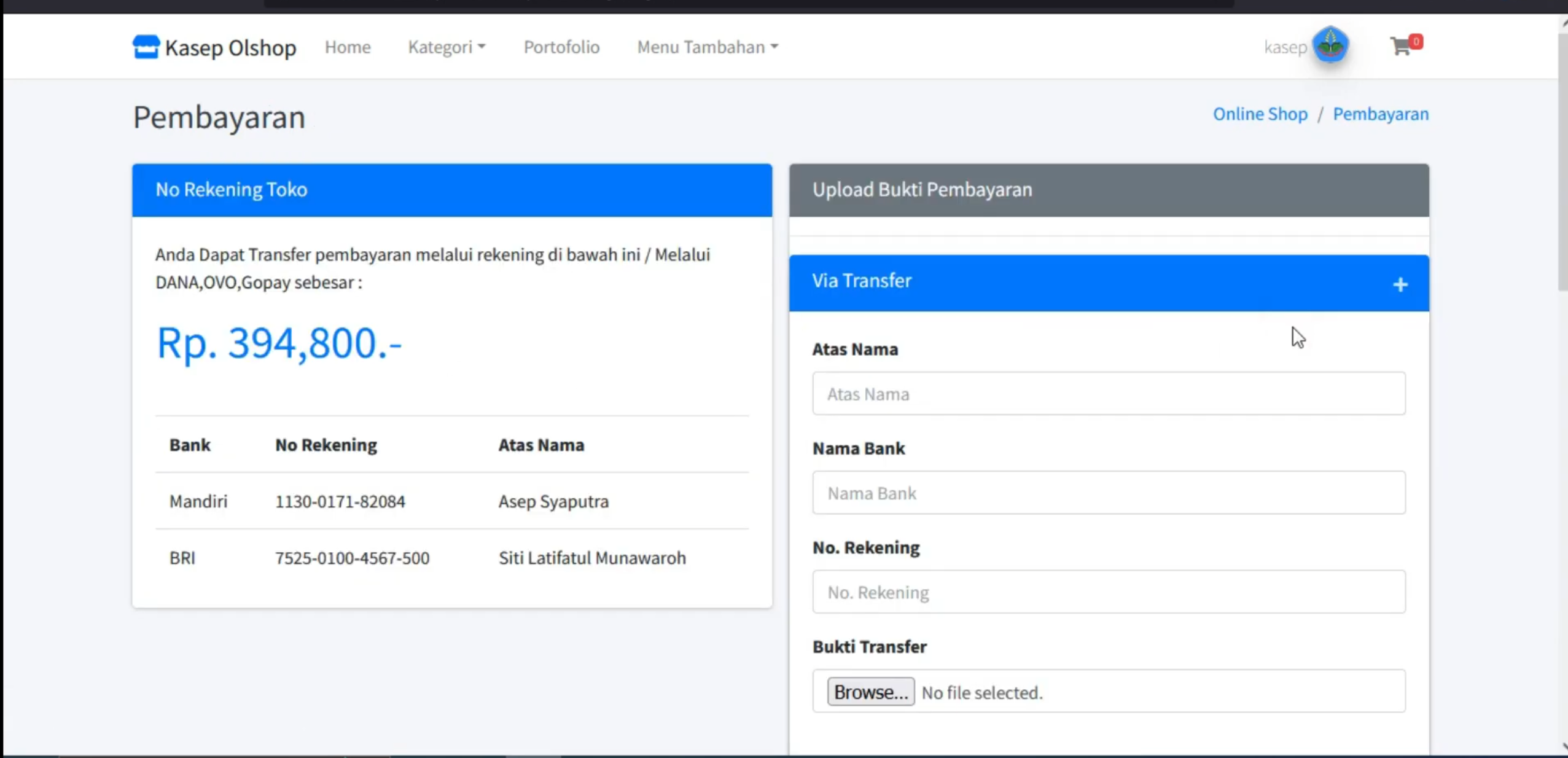Viewport: 1568px width, 758px height.
Task: Click the plus icon on Via Transfer
Action: point(1400,284)
